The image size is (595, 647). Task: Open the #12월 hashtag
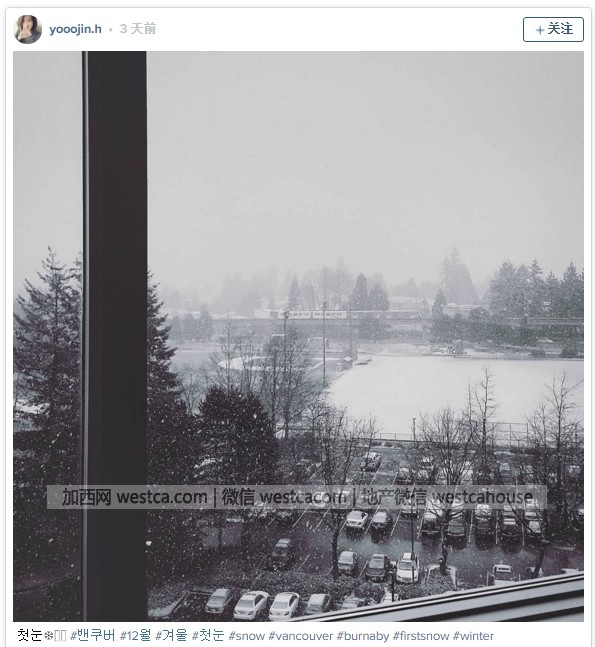point(135,635)
